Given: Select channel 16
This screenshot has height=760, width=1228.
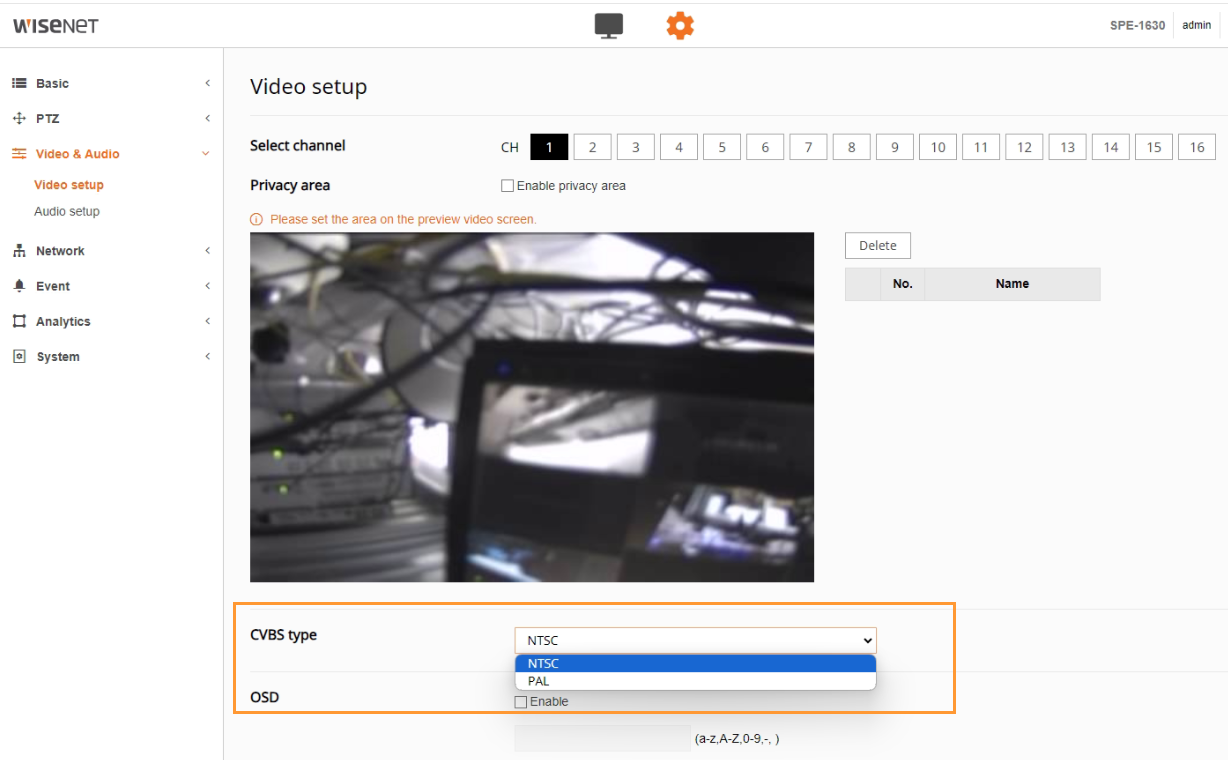Looking at the screenshot, I should tap(1197, 147).
